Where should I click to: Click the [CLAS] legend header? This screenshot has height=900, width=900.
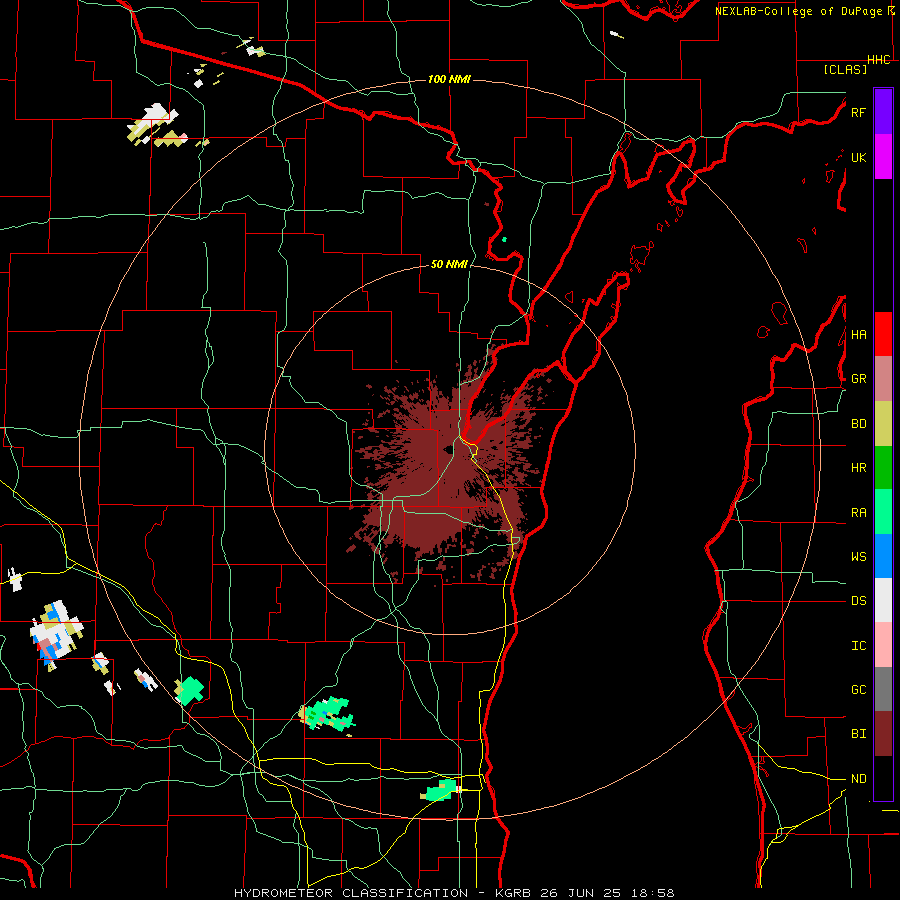pos(845,69)
